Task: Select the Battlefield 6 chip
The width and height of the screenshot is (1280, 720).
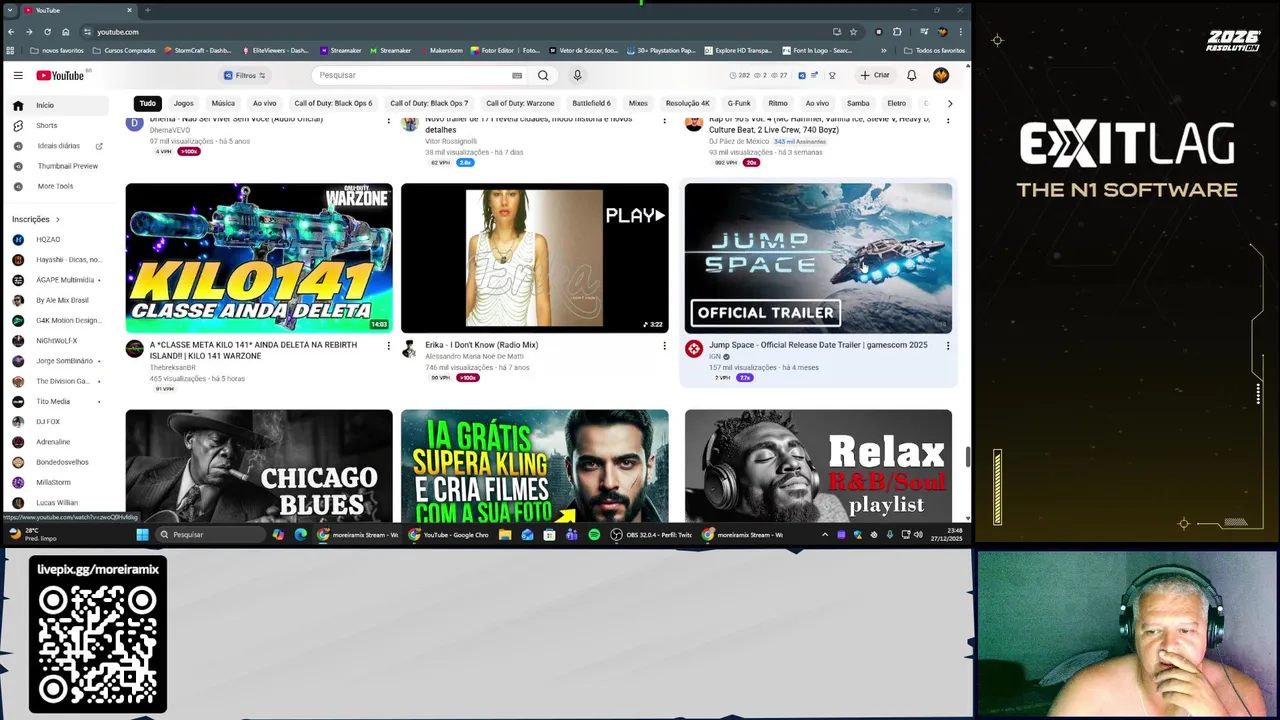Action: (x=591, y=103)
